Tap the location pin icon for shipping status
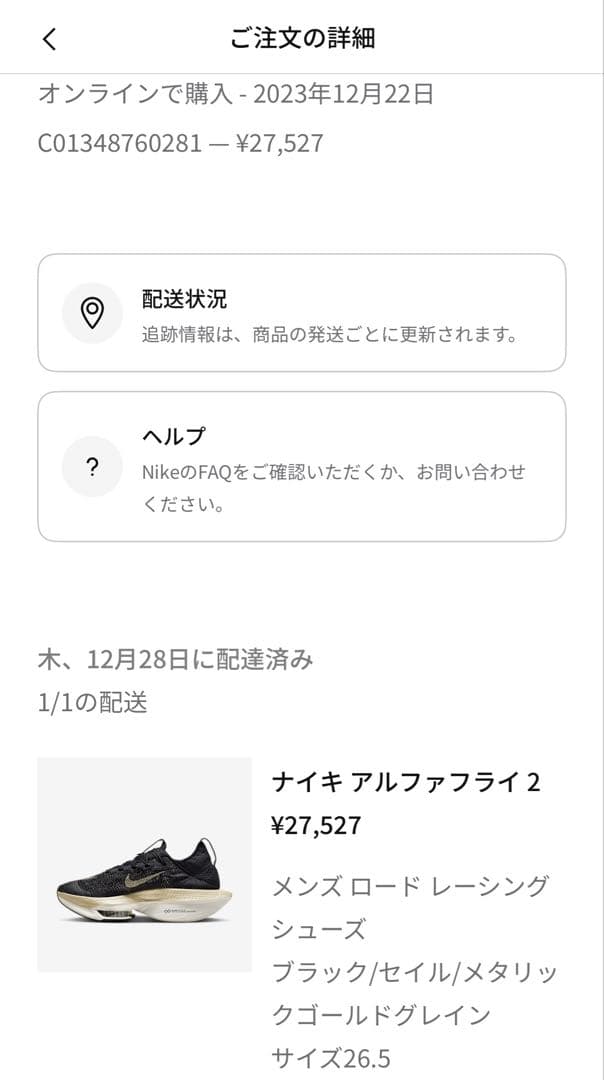The image size is (604, 1080). (93, 312)
